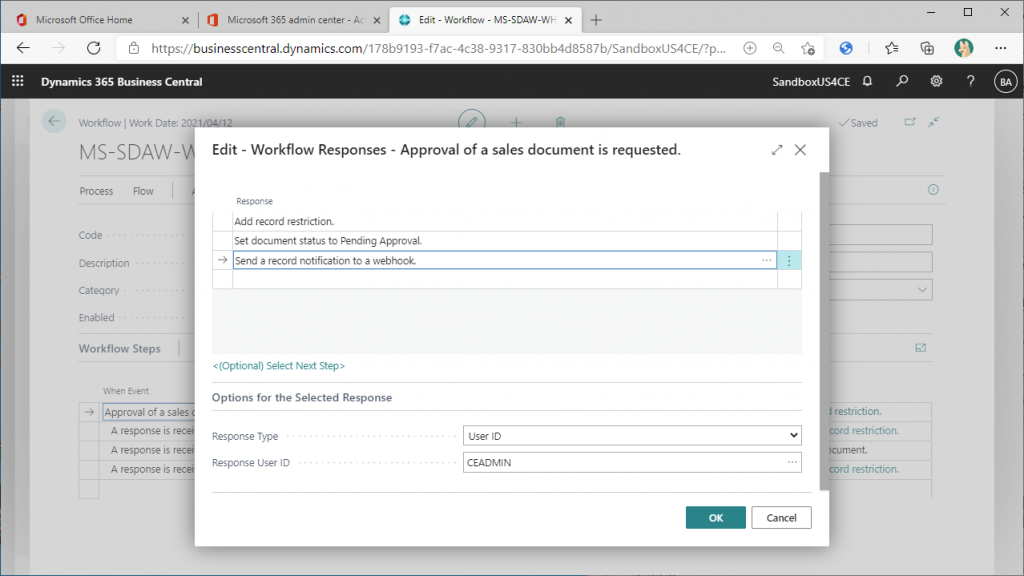
Task: Open browser Settings and more menu
Action: pos(1000,48)
